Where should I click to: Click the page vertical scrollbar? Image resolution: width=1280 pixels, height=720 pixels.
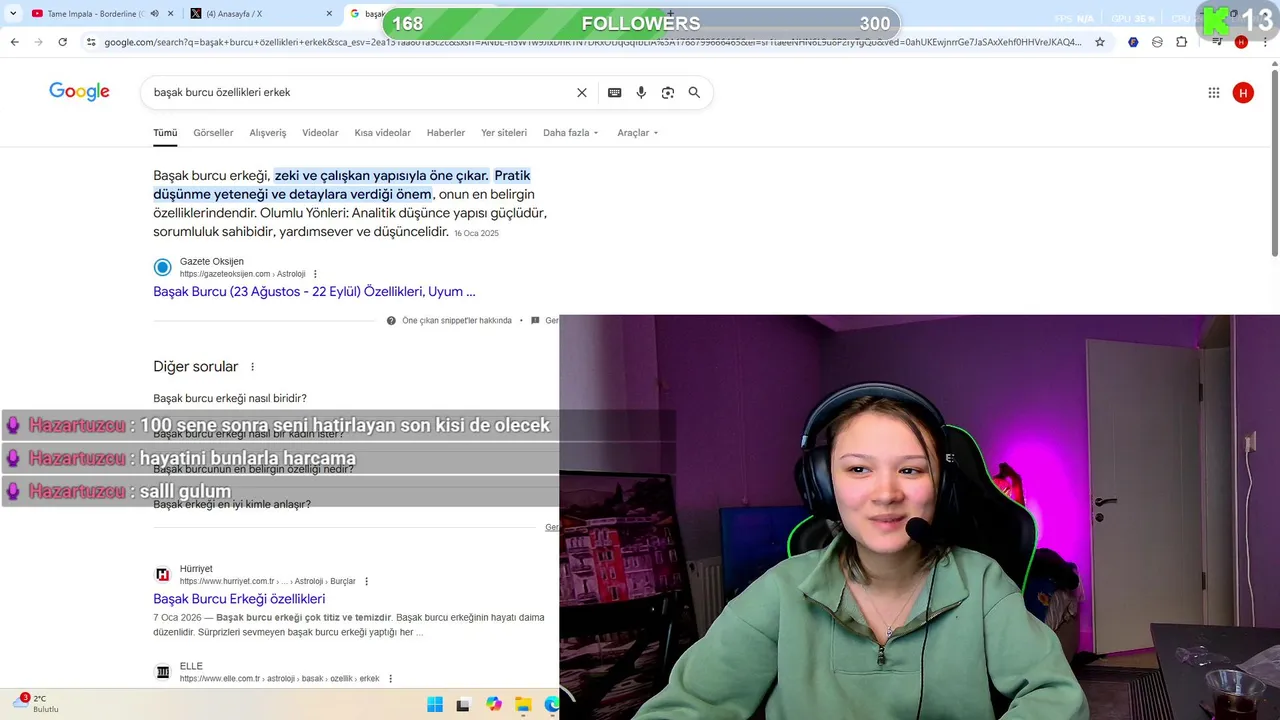coord(1274,165)
